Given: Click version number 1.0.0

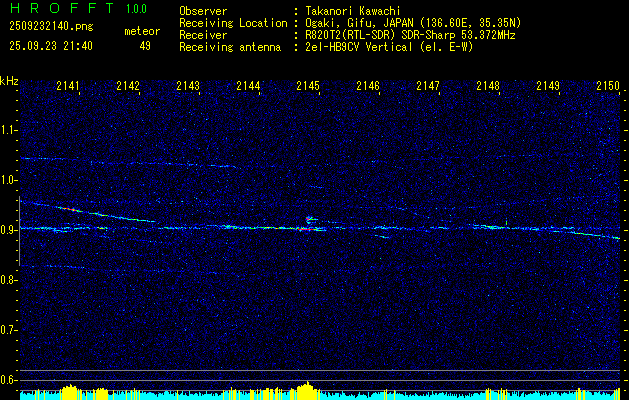Looking at the screenshot, I should click(136, 9).
